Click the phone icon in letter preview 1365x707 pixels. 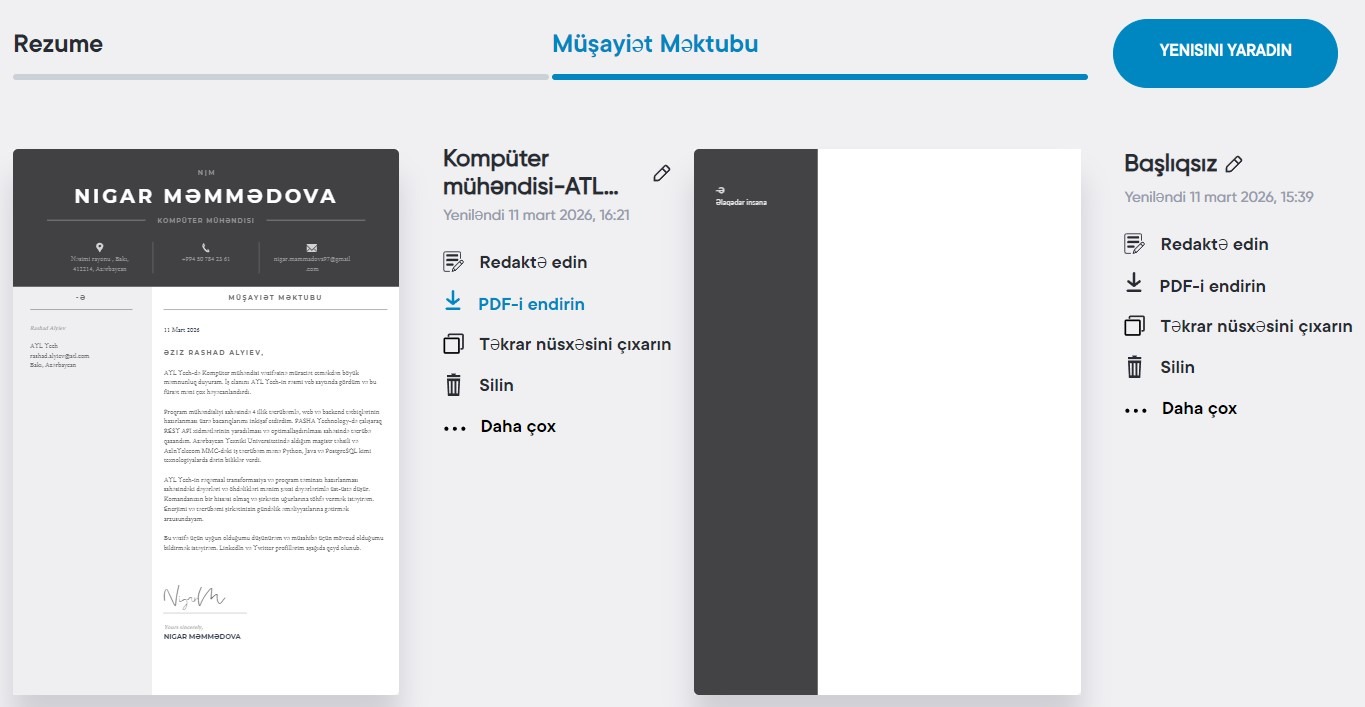click(x=206, y=247)
